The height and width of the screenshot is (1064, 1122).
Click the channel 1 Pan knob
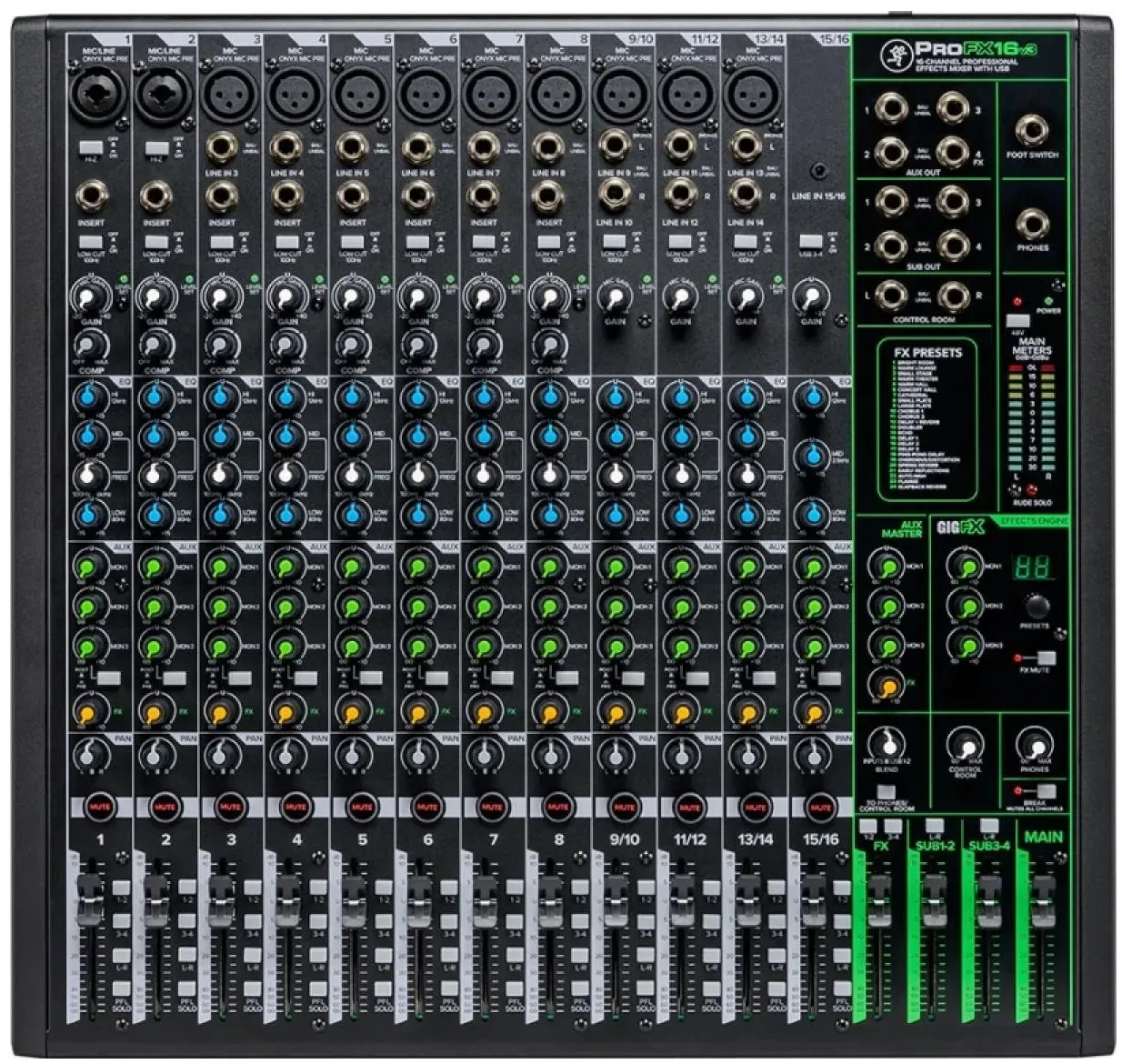click(88, 755)
